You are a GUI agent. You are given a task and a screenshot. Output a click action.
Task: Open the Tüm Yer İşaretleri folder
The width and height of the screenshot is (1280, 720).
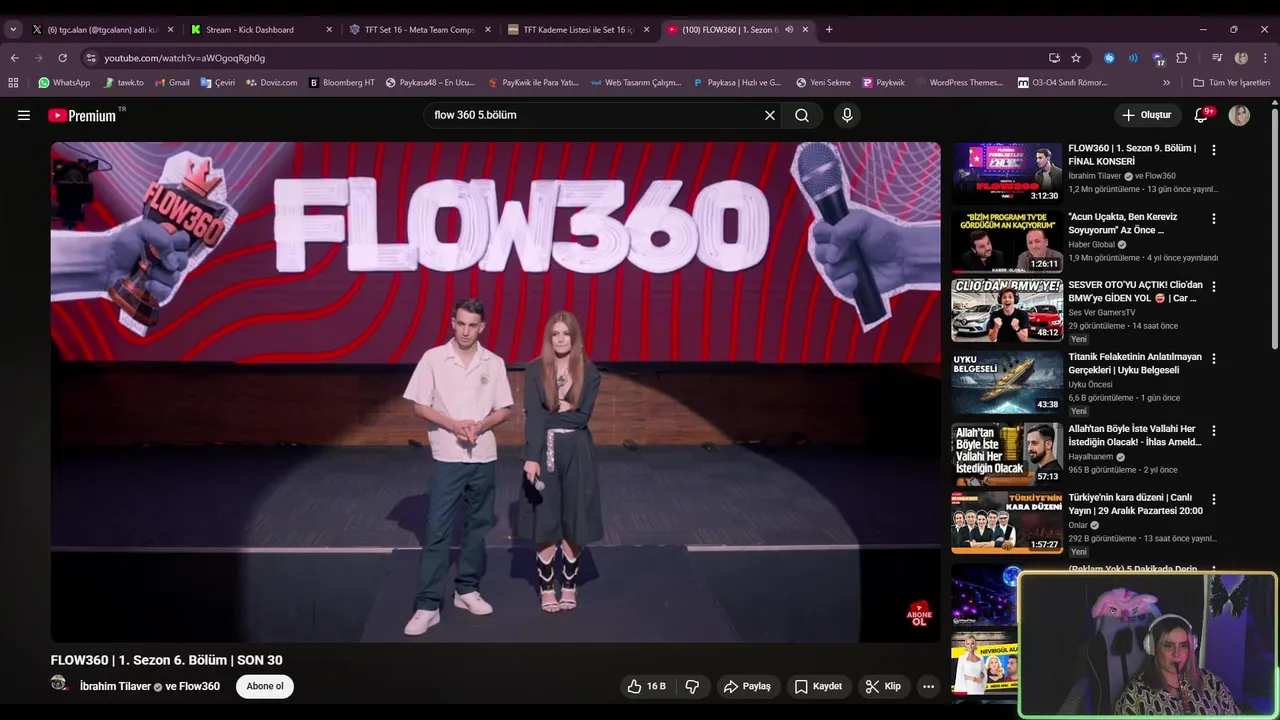tap(1231, 83)
